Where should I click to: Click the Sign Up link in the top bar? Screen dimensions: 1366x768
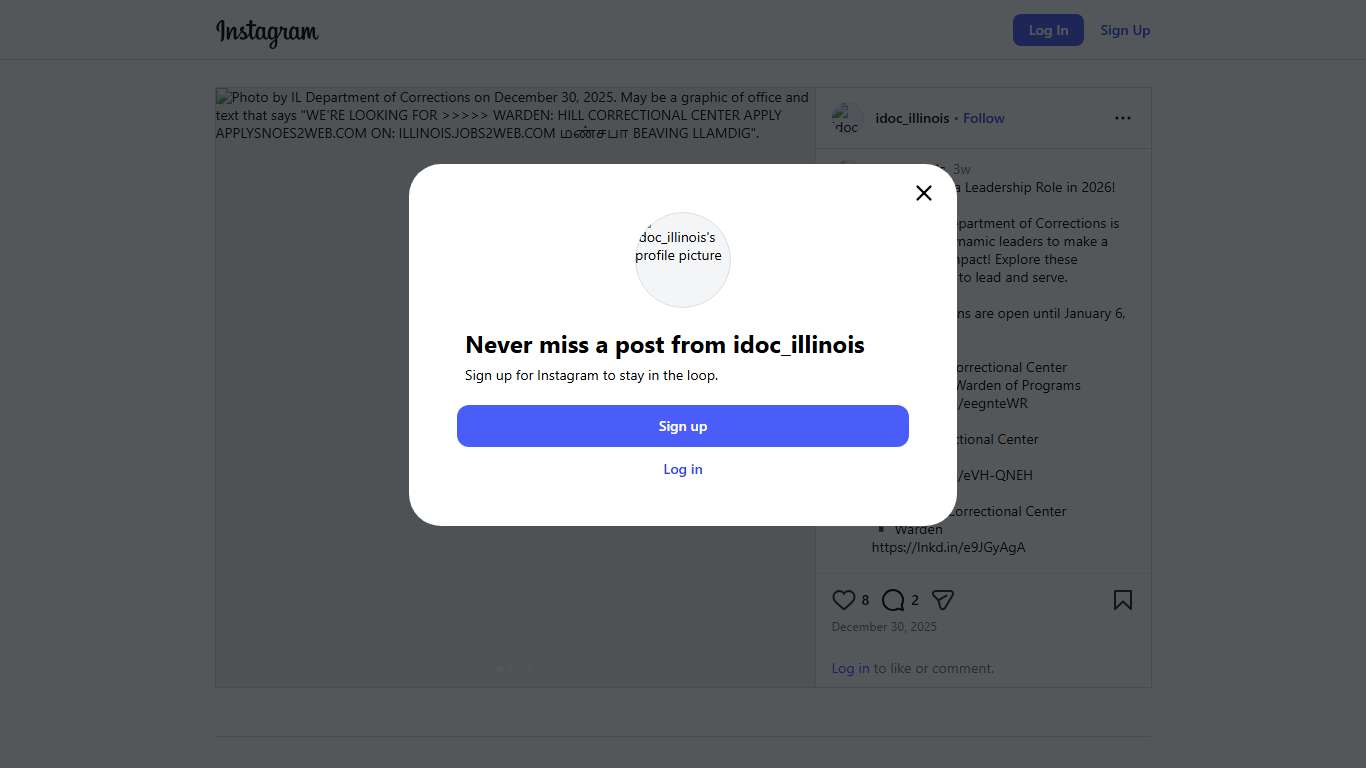(1125, 30)
